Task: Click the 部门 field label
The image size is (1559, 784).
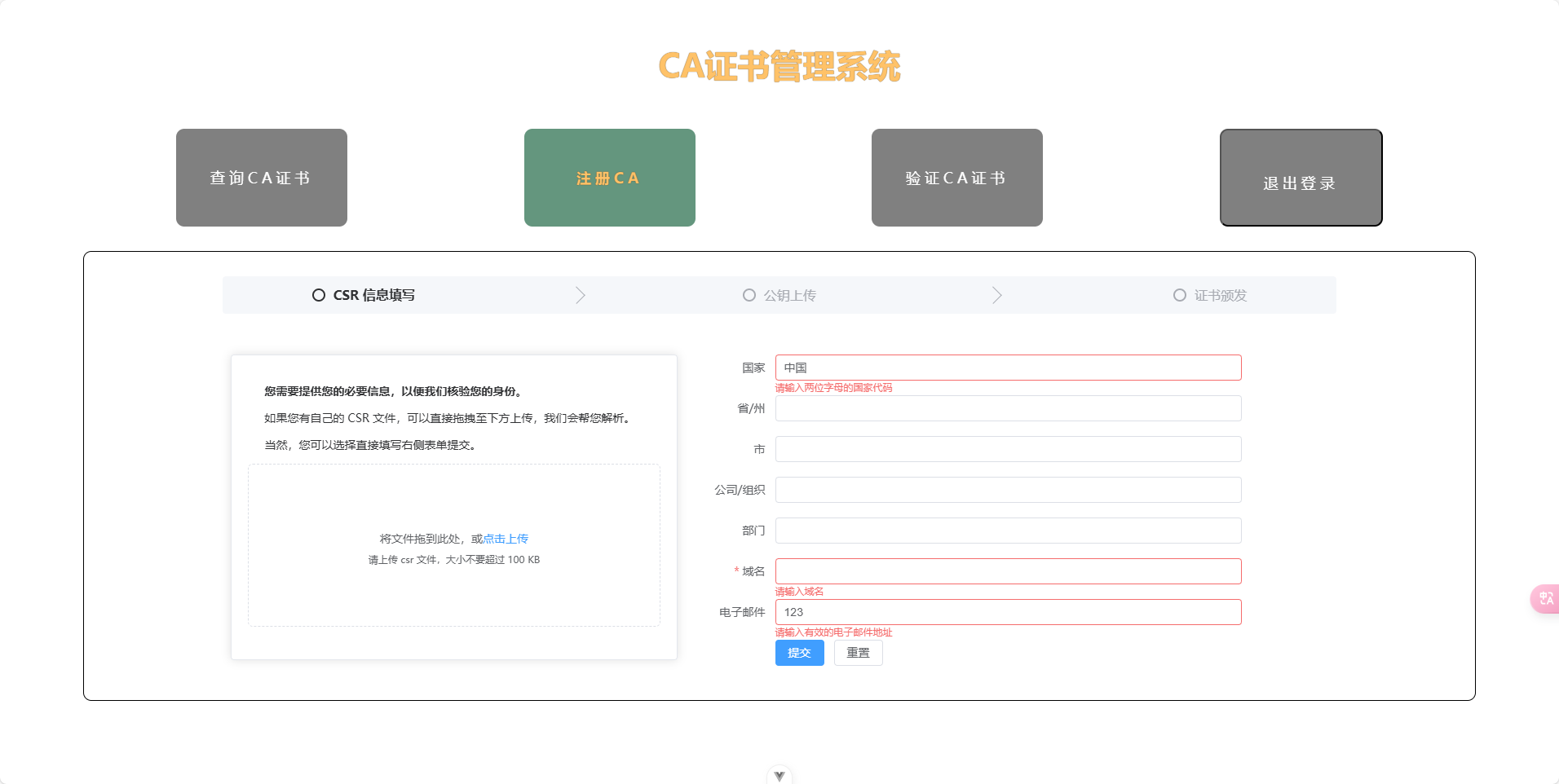Action: tap(753, 531)
